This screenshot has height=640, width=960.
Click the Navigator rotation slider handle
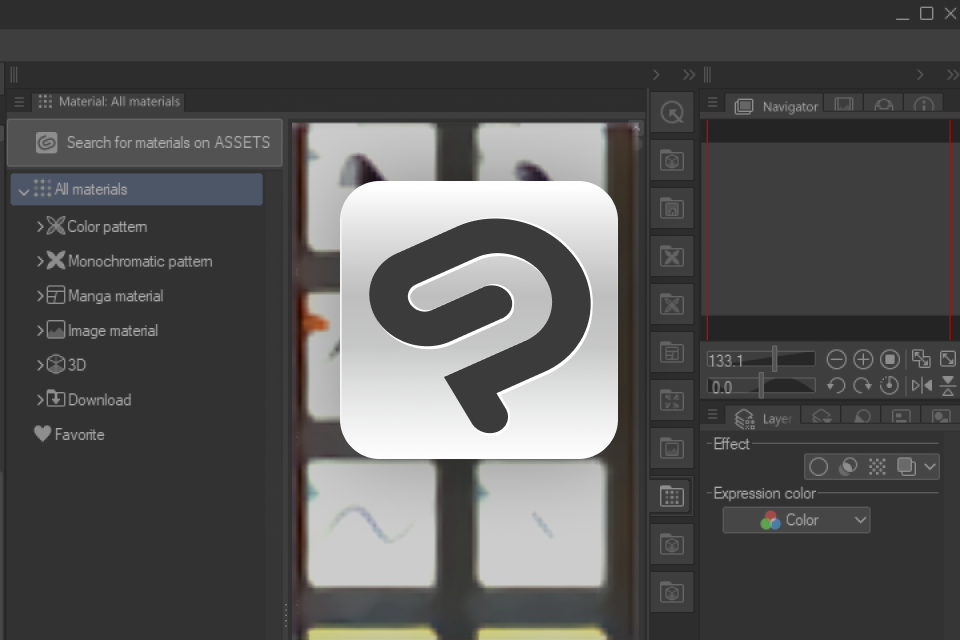(761, 385)
